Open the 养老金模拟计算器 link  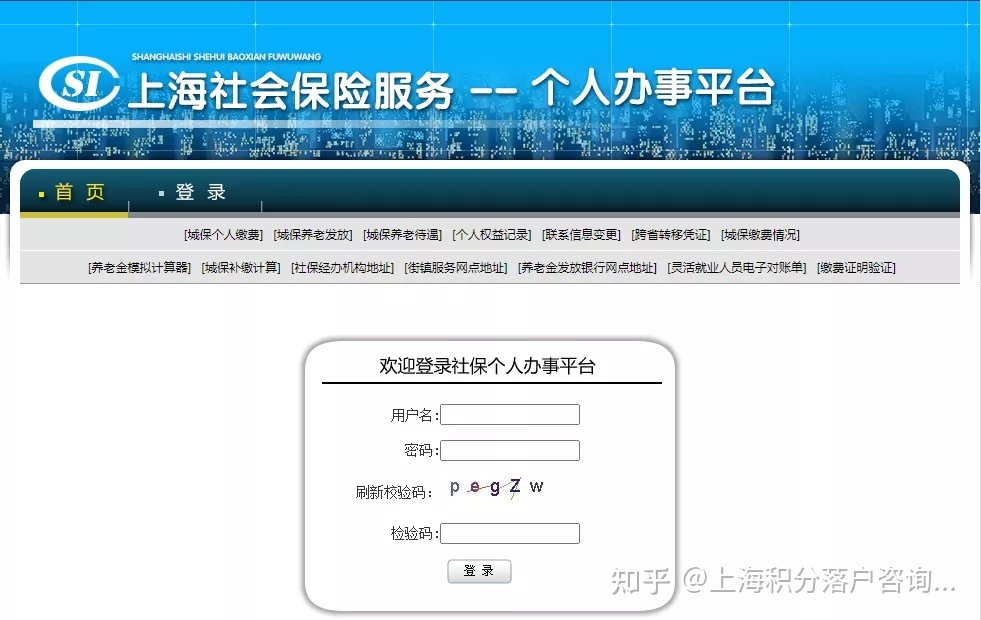[140, 268]
